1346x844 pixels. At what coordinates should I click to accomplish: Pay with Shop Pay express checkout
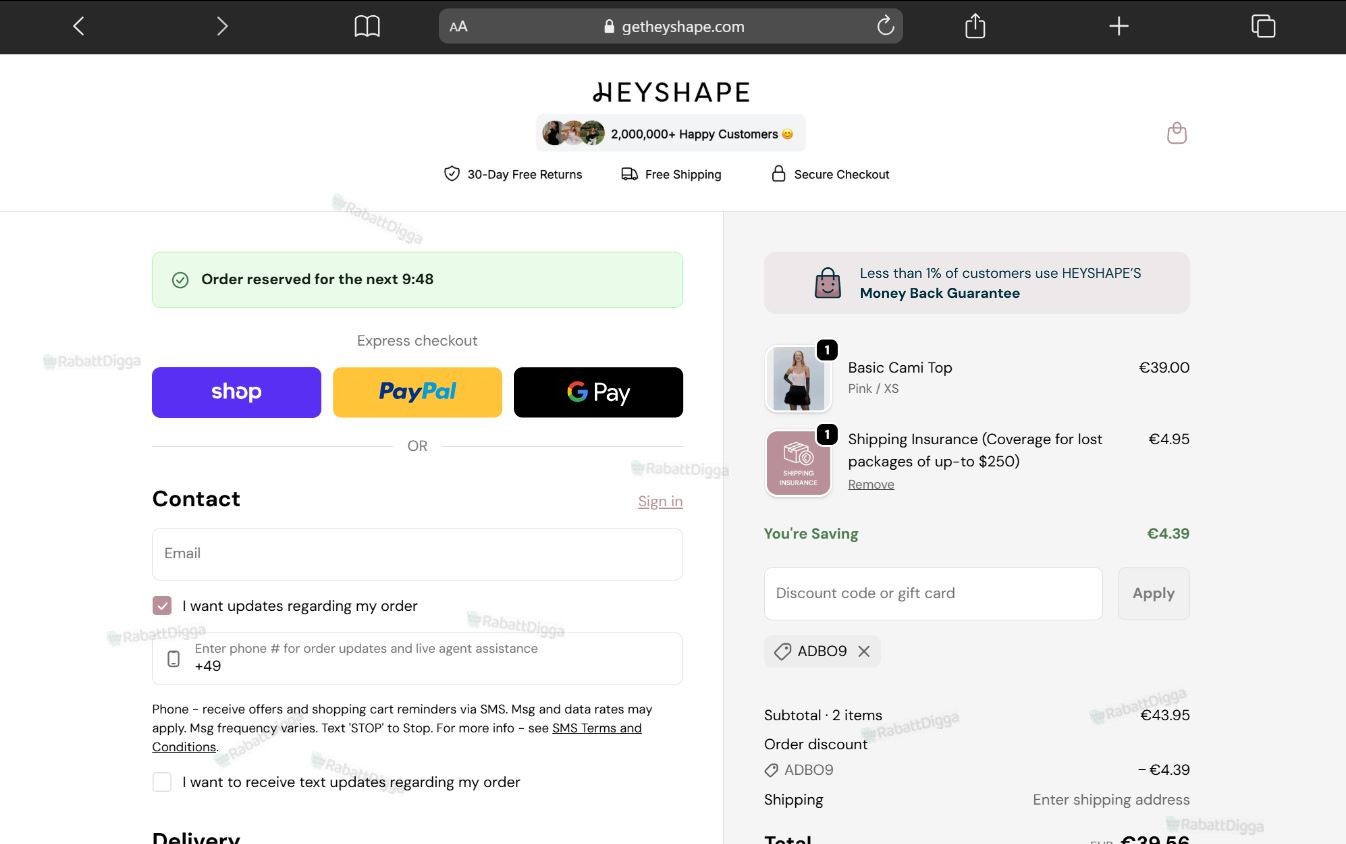(x=236, y=392)
